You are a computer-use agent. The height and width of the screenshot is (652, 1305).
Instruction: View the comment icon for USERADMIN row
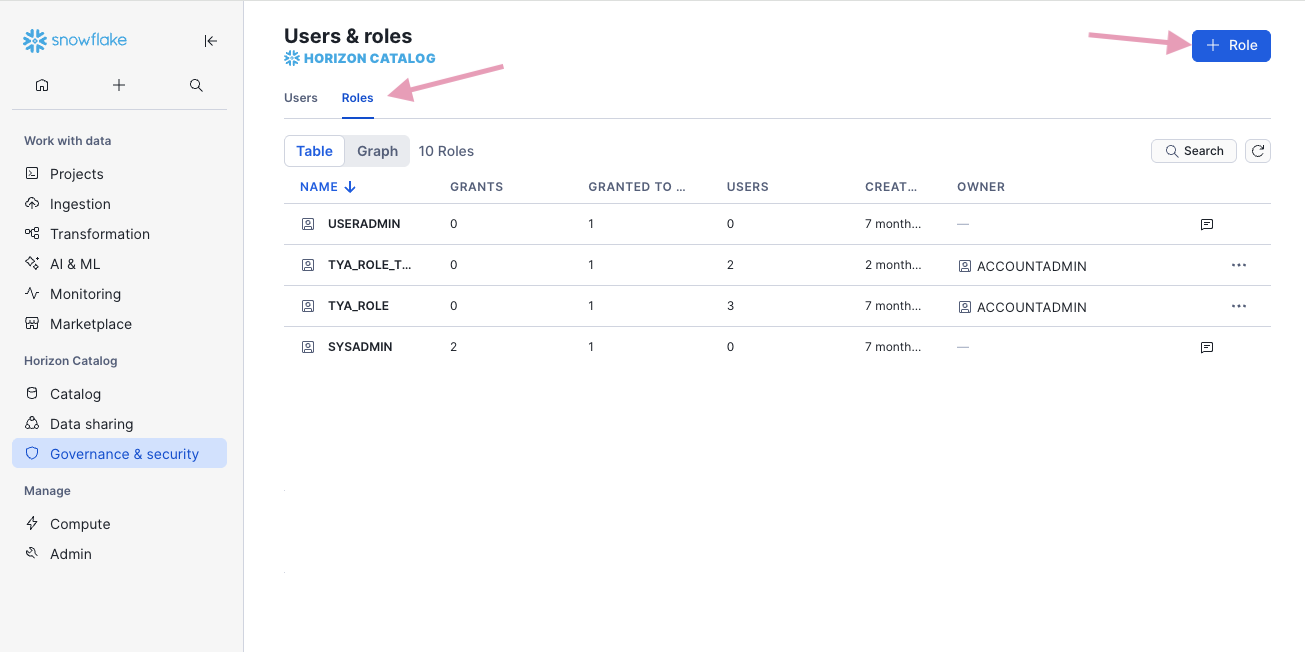(x=1206, y=224)
